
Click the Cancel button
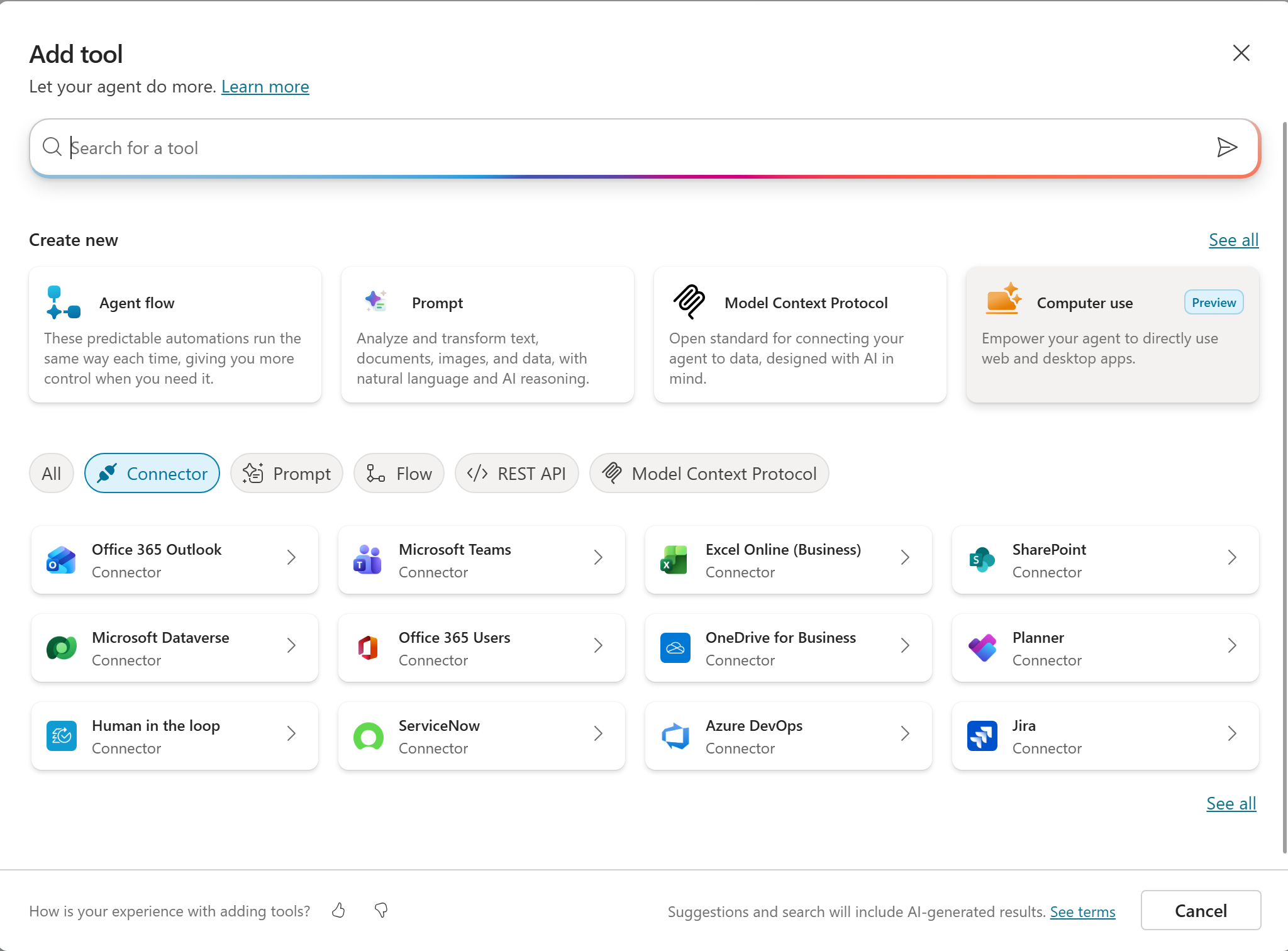tap(1200, 910)
